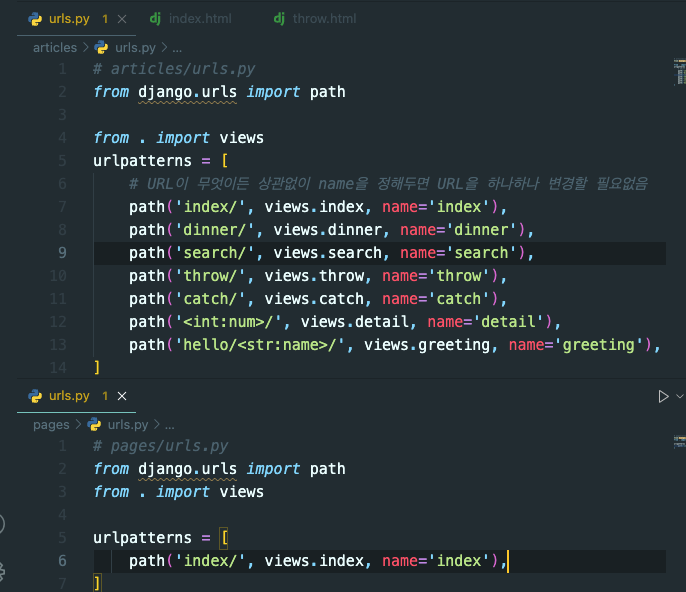
Task: Click the 'catch/' route string
Action: click(214, 299)
